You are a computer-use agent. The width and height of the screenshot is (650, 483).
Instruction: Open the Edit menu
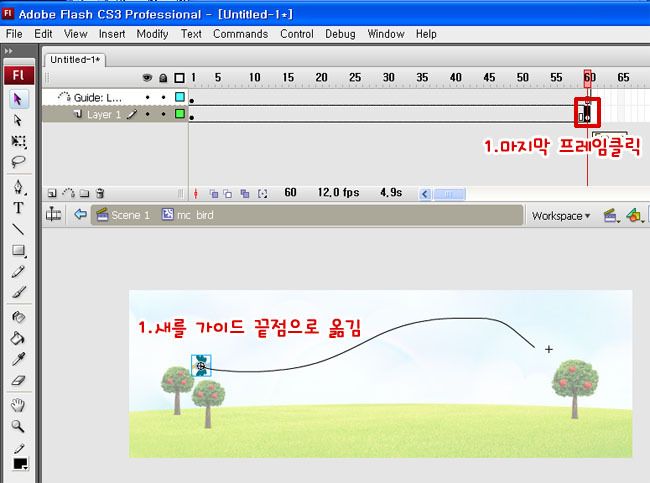coord(43,34)
